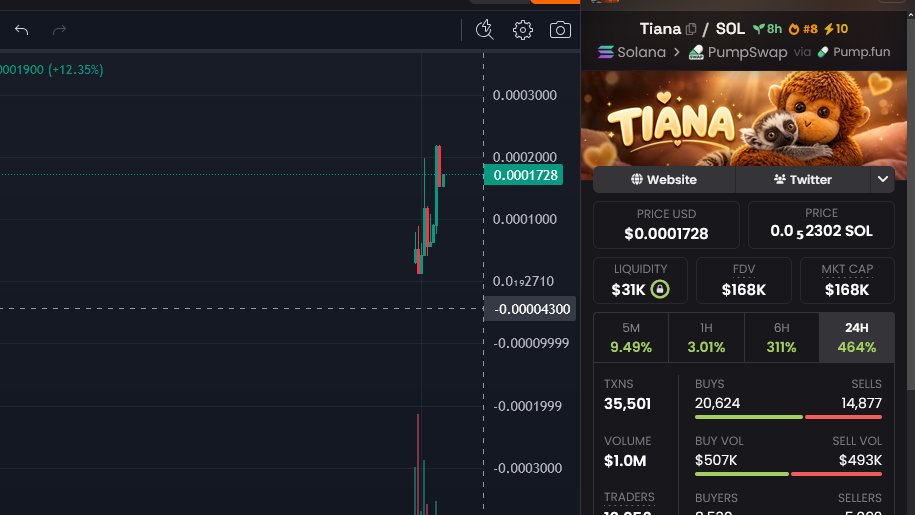This screenshot has height=515, width=915.
Task: Click the liquidity lock icon
Action: 660,289
